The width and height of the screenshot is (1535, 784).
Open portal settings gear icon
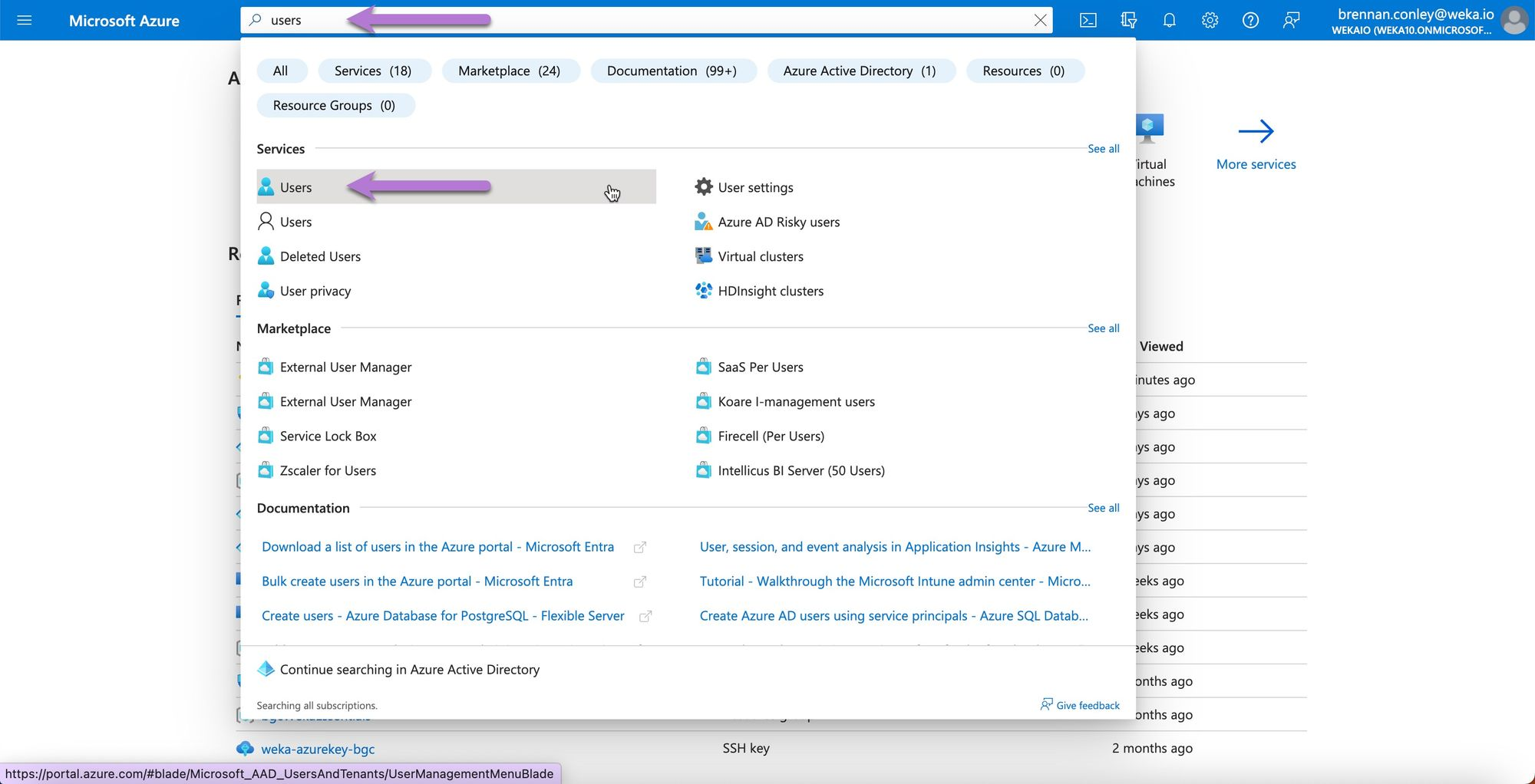click(1210, 20)
